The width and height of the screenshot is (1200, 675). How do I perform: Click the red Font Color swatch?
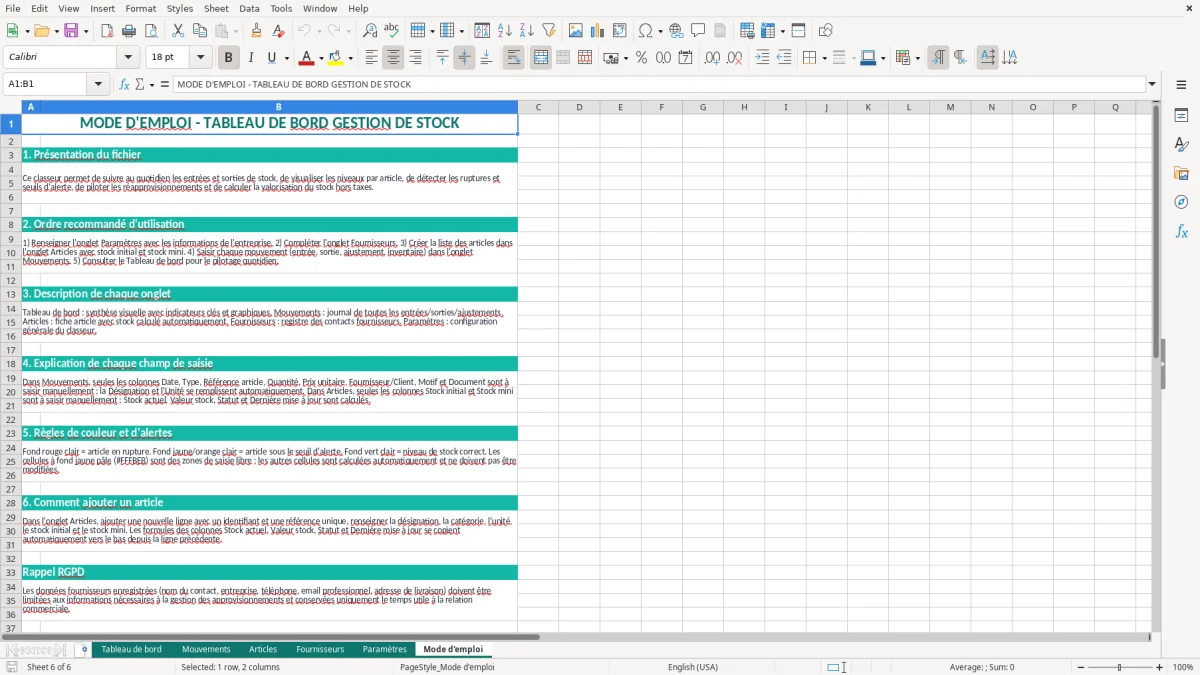(x=307, y=58)
